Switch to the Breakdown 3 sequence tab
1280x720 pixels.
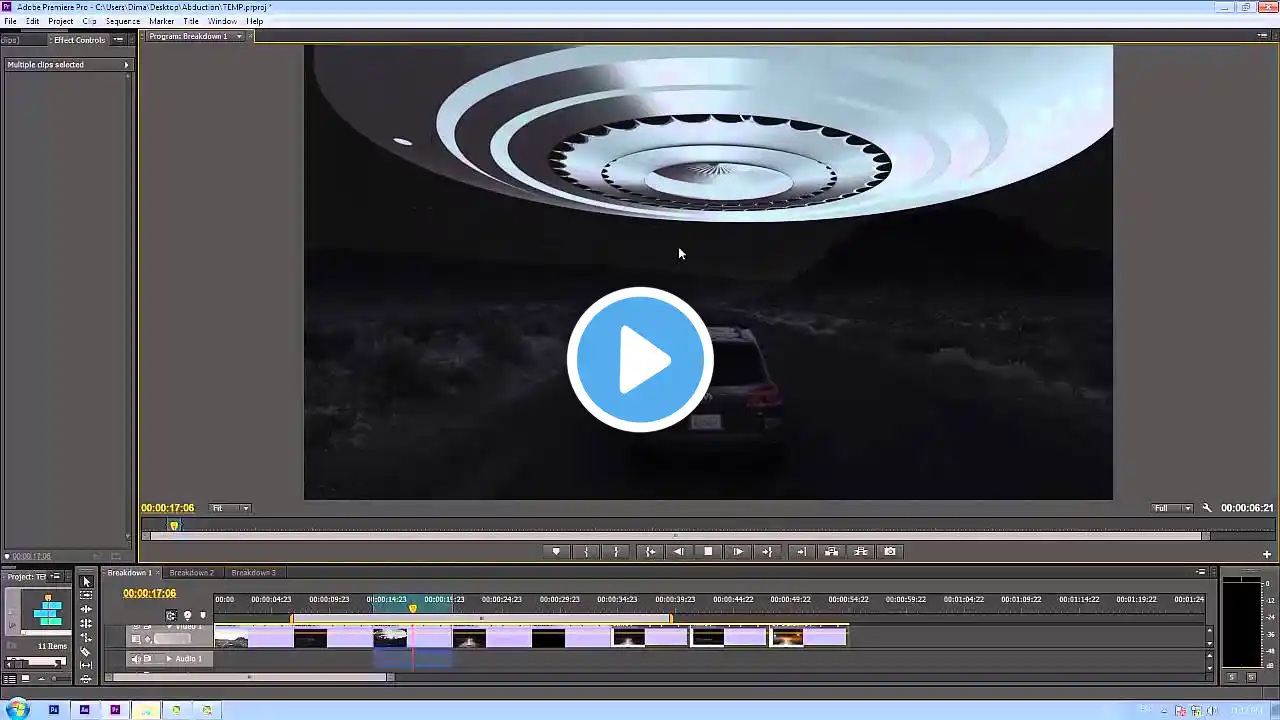point(253,573)
